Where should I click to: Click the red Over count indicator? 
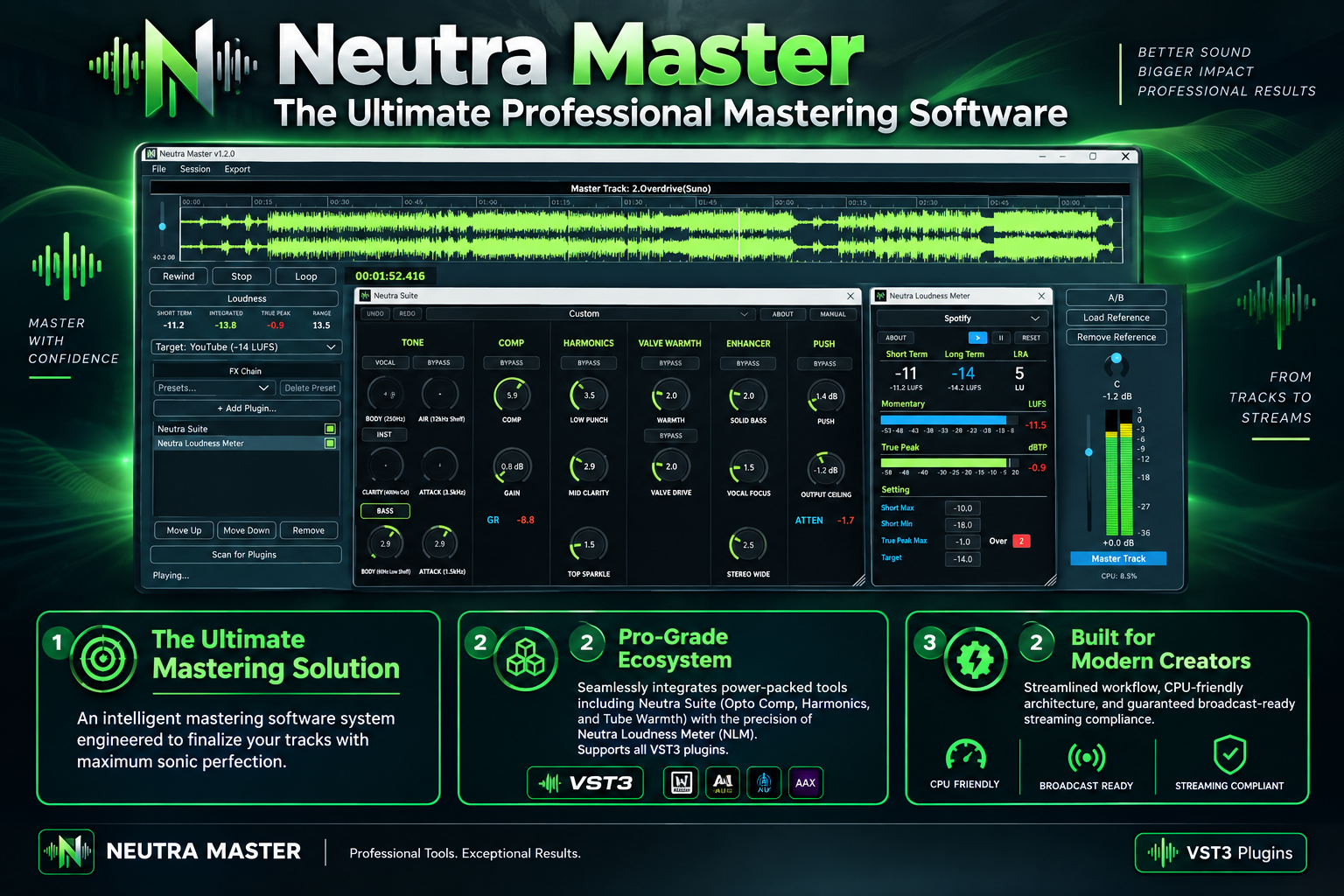[x=1021, y=541]
